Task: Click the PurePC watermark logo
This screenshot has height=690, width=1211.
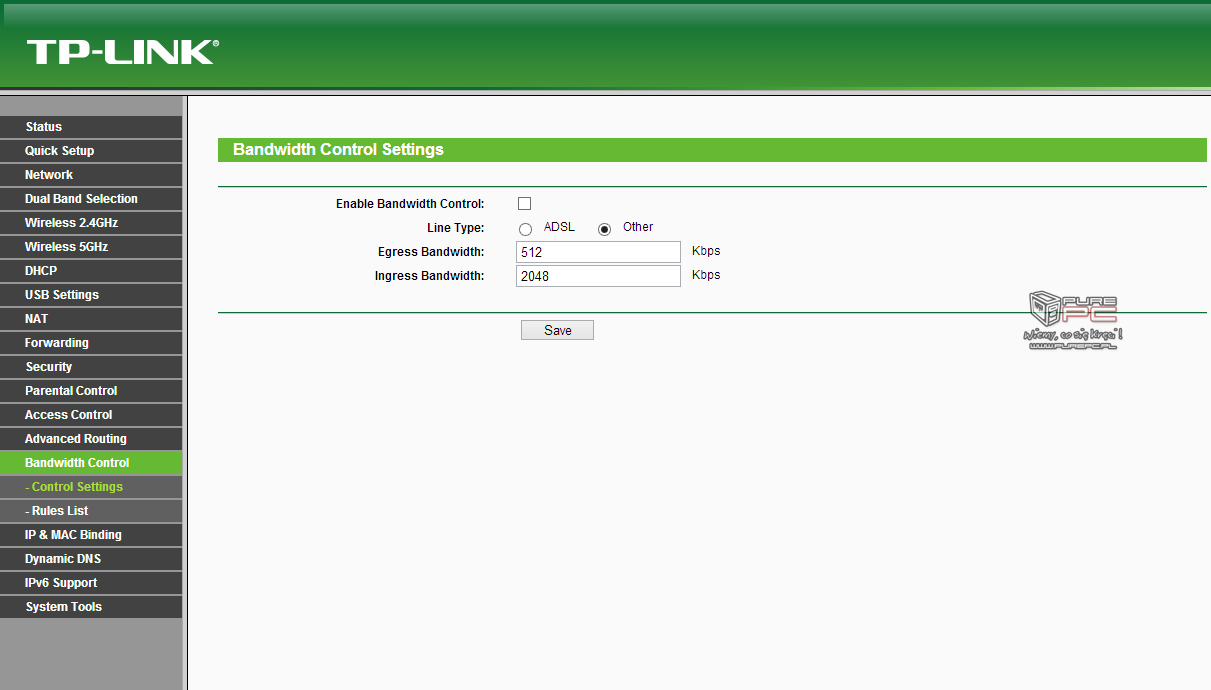Action: click(x=1074, y=321)
